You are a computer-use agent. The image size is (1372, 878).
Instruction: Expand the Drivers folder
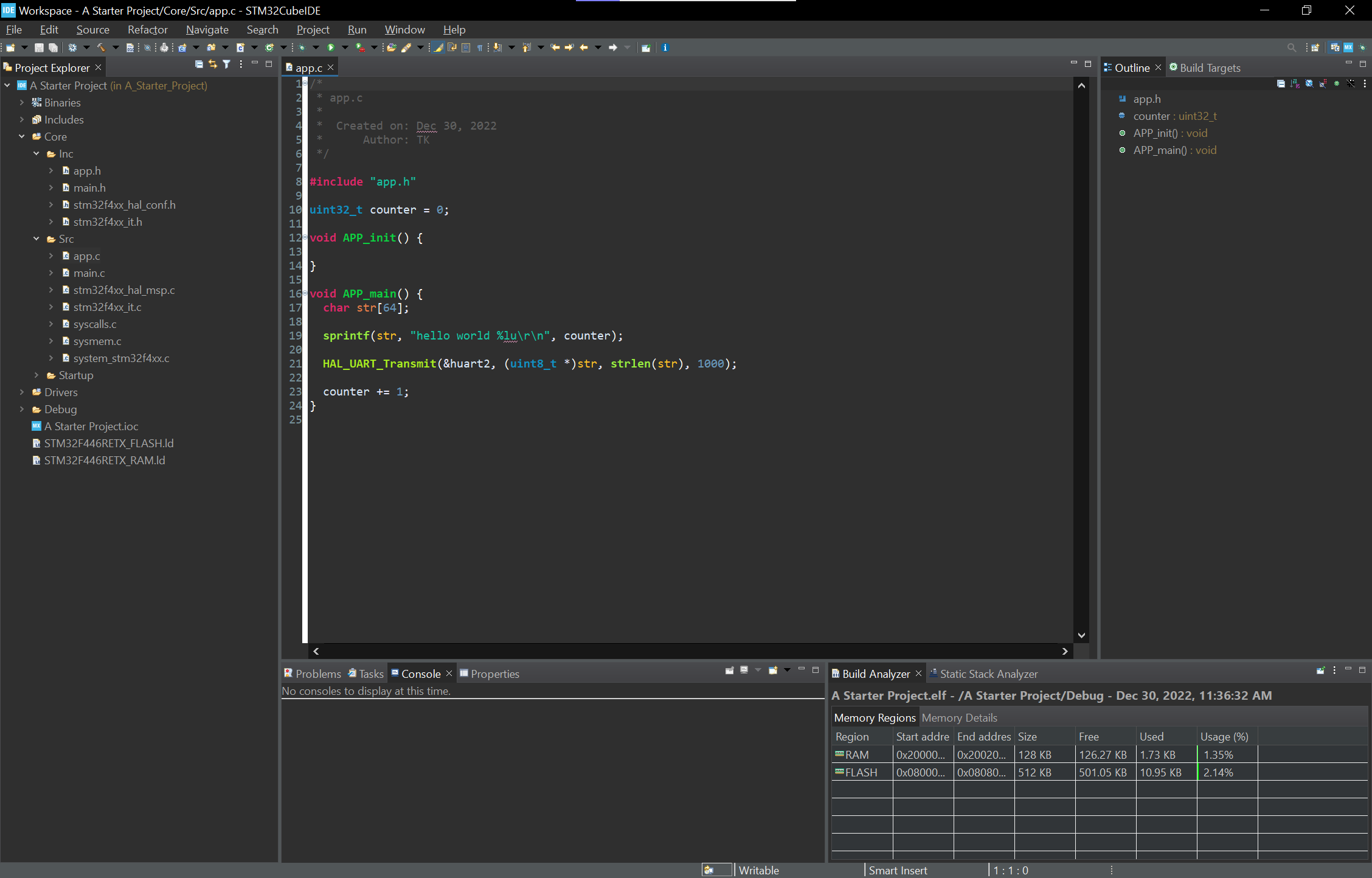(x=22, y=392)
